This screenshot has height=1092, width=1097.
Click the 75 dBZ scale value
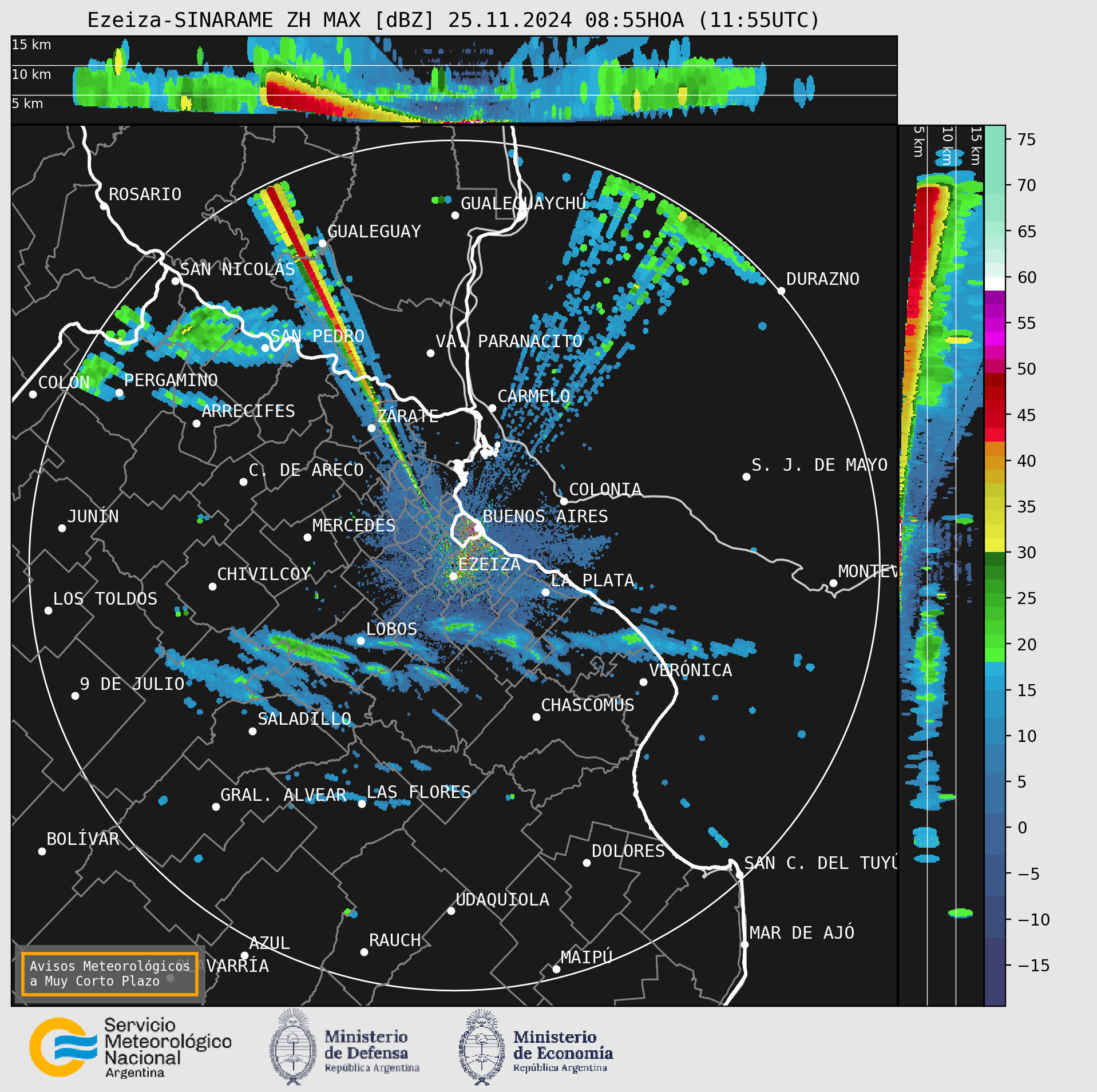tap(1027, 140)
